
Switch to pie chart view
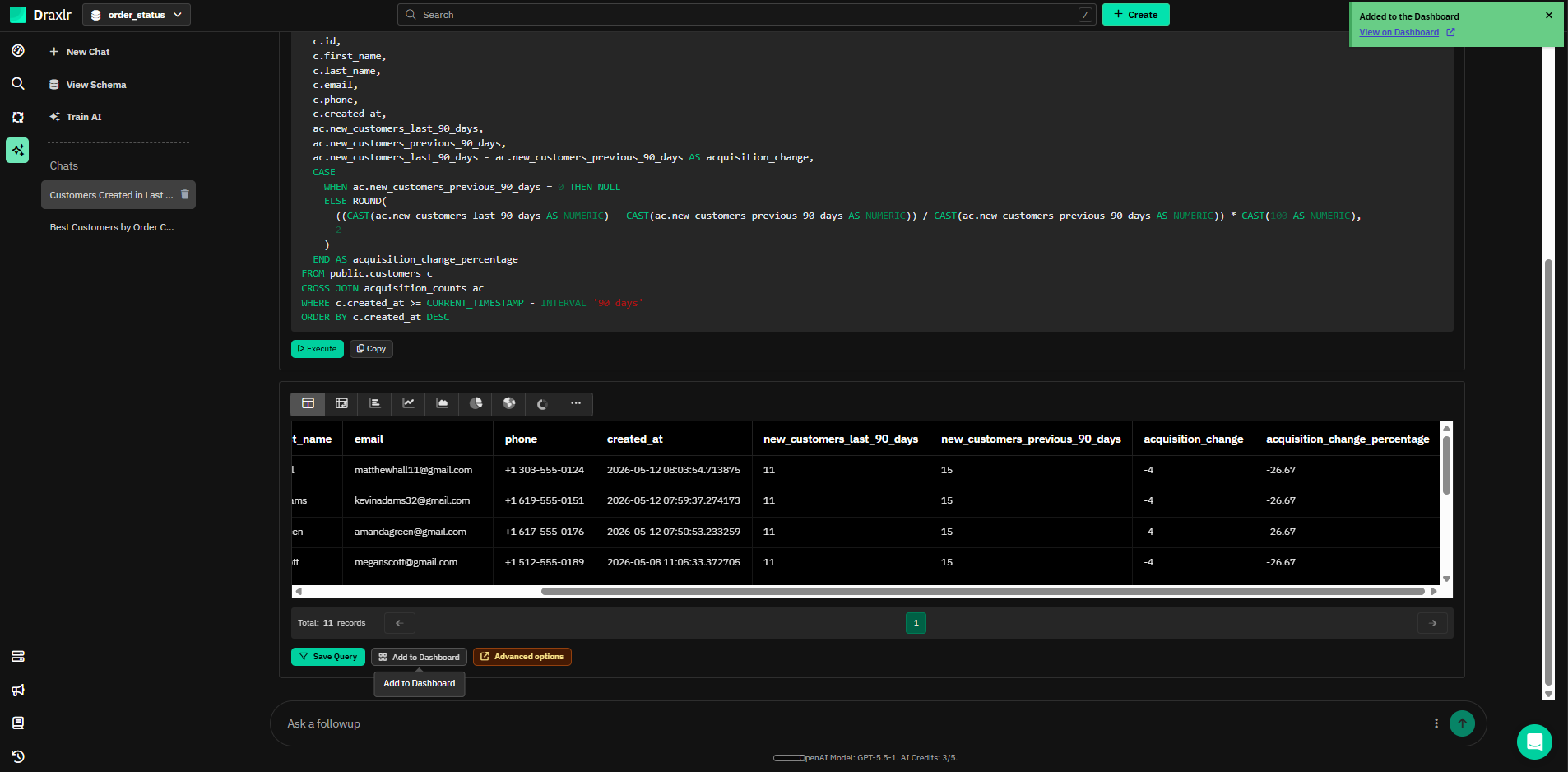pos(476,403)
